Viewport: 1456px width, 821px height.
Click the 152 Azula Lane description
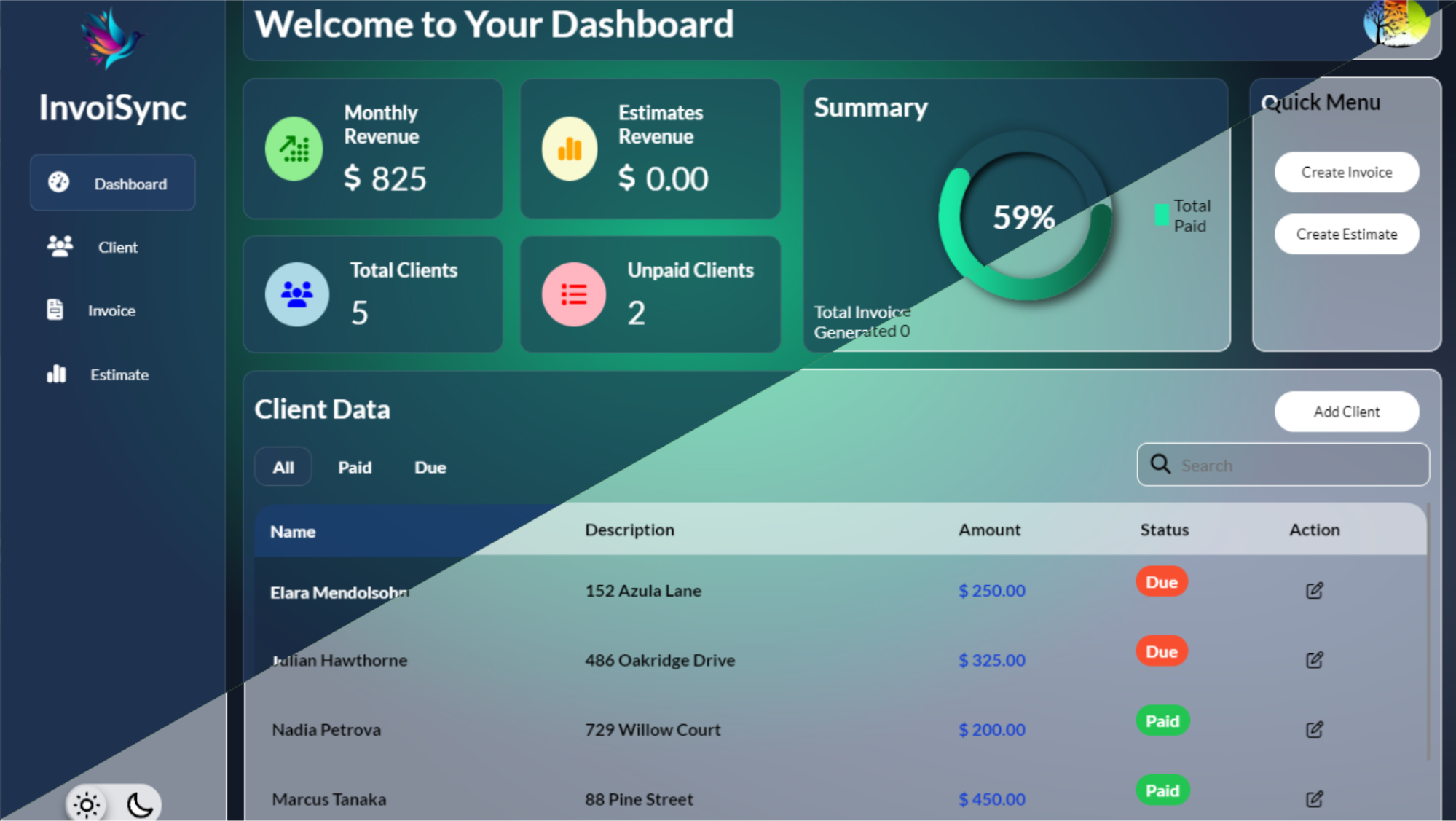[x=643, y=590]
